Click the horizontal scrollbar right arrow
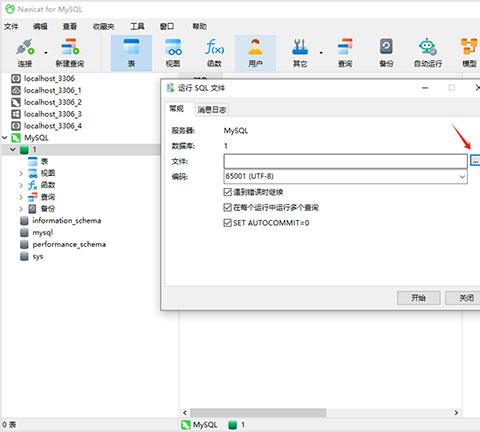This screenshot has height=432, width=480. pos(456,413)
